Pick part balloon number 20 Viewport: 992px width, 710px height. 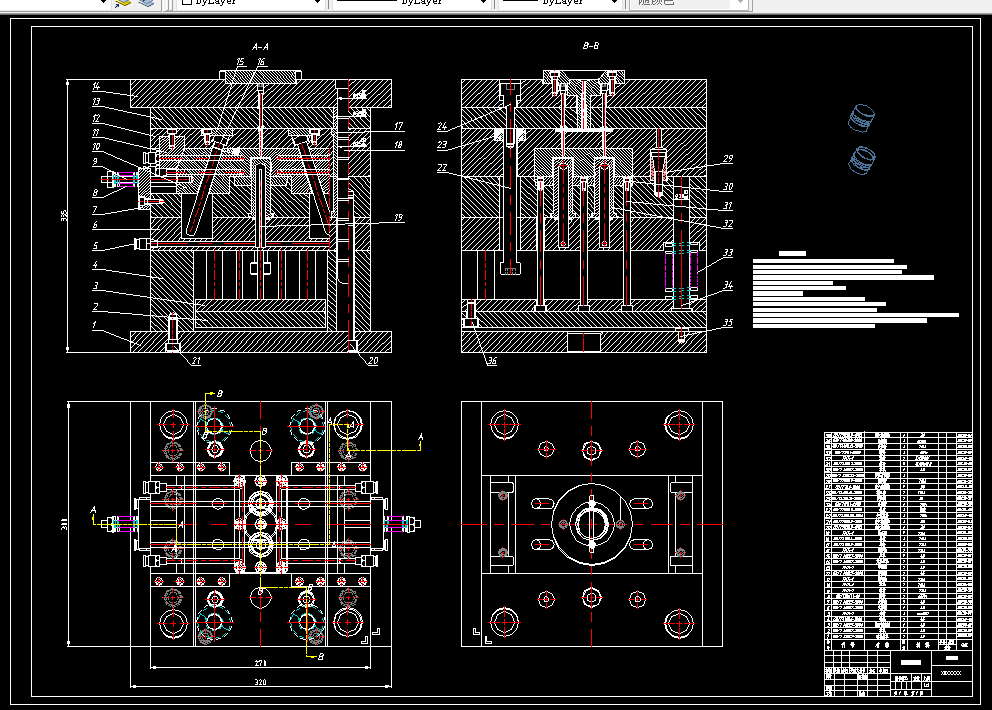point(373,361)
